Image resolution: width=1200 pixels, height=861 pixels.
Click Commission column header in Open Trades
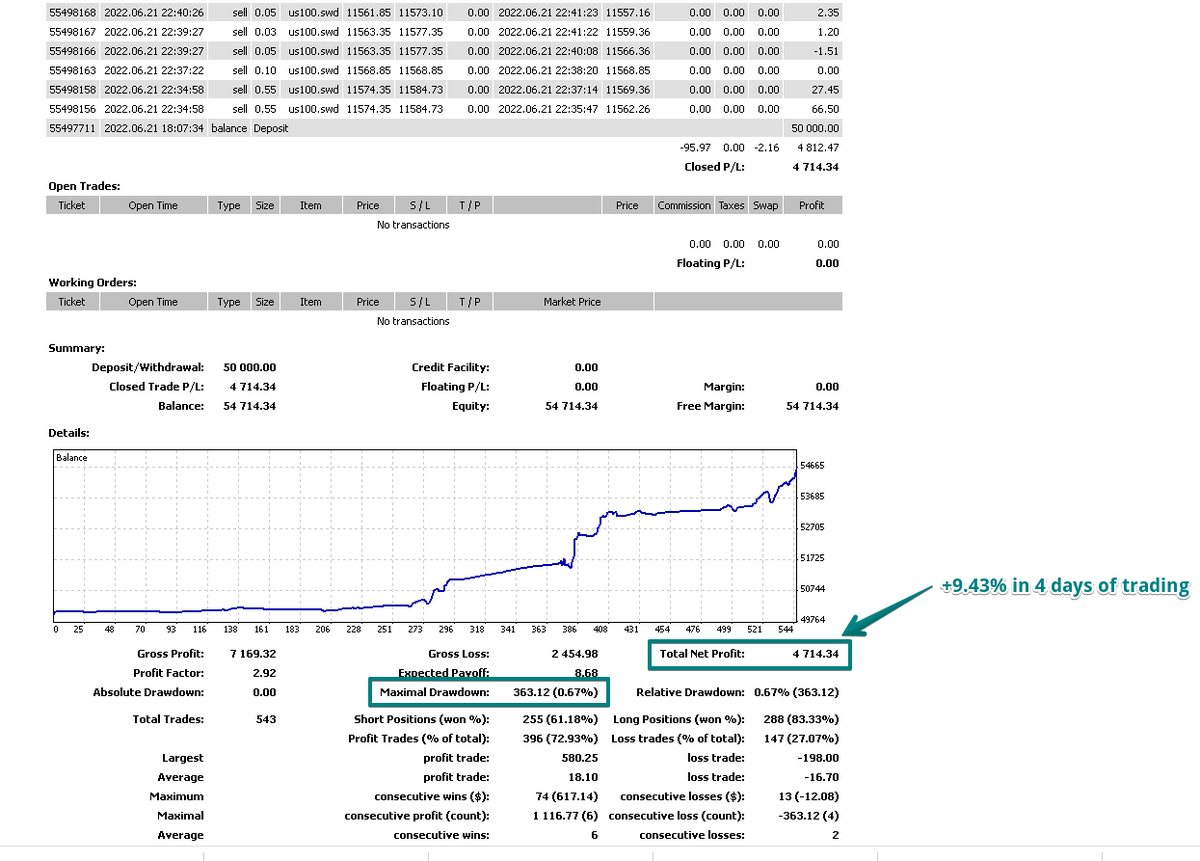[684, 205]
